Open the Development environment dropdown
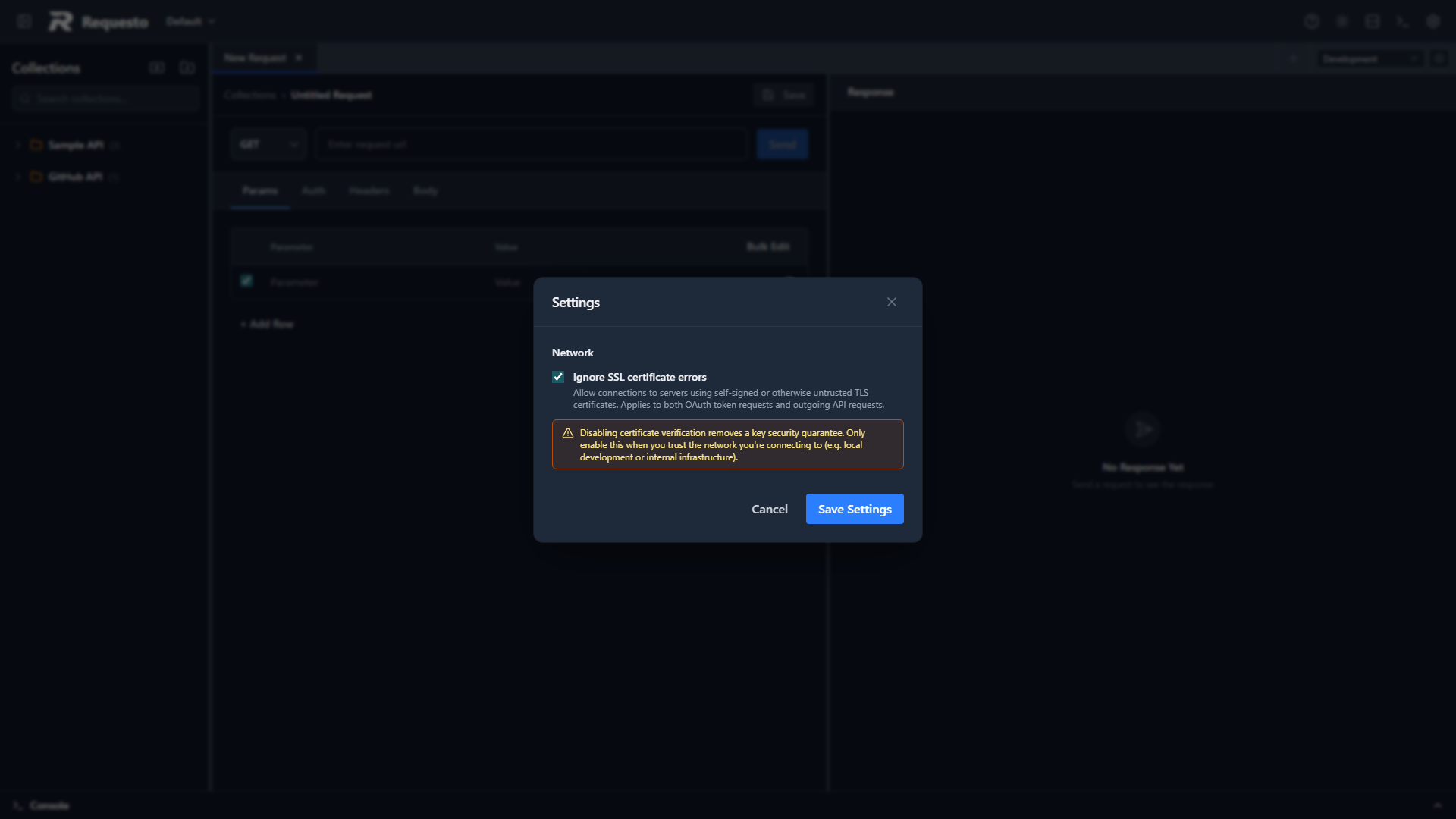Screen dimensions: 1456x819 [x=1370, y=58]
